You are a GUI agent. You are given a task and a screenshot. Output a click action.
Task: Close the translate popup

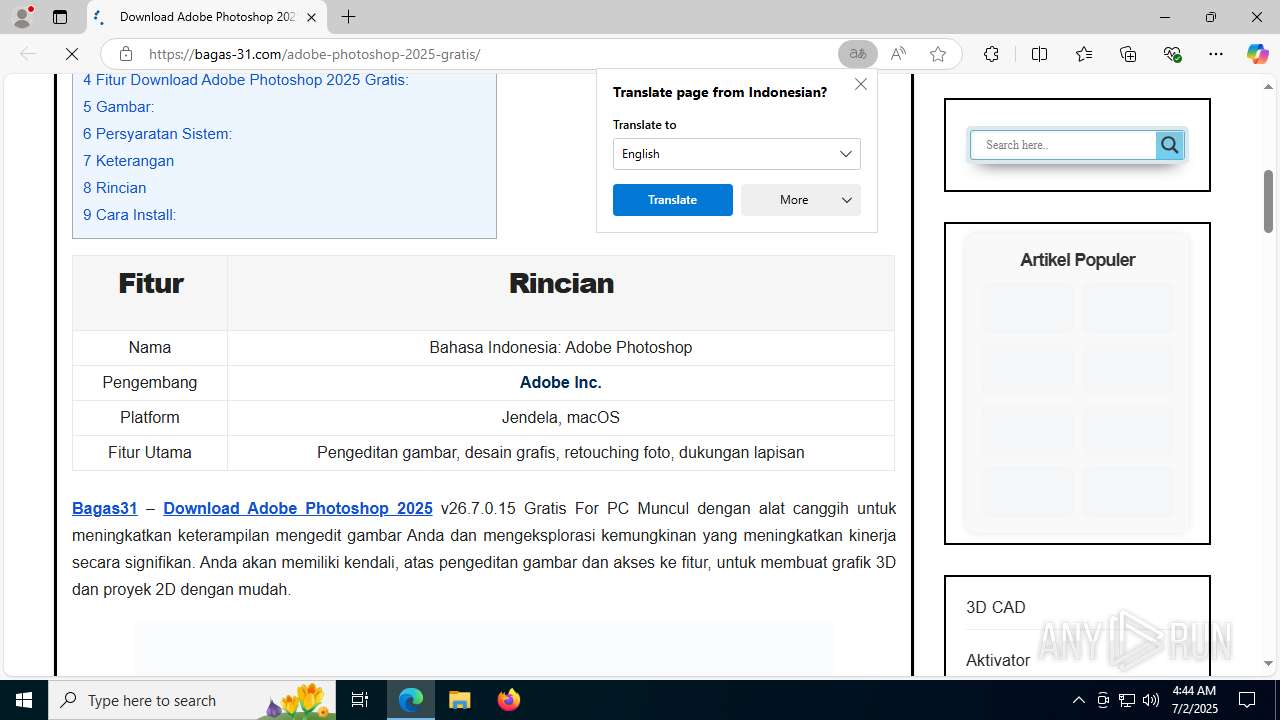coord(861,84)
